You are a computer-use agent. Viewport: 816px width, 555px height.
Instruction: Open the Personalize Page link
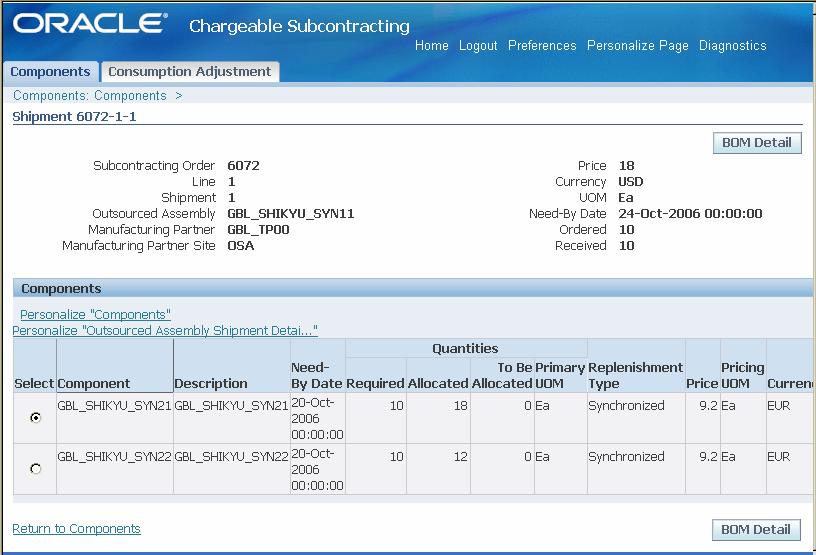[638, 45]
